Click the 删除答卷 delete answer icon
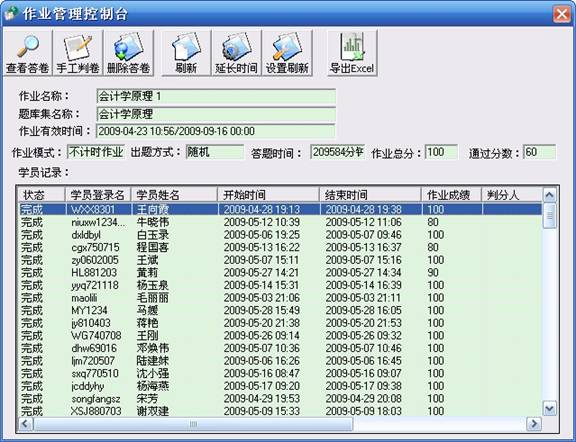576x442 pixels. pyautogui.click(x=128, y=53)
